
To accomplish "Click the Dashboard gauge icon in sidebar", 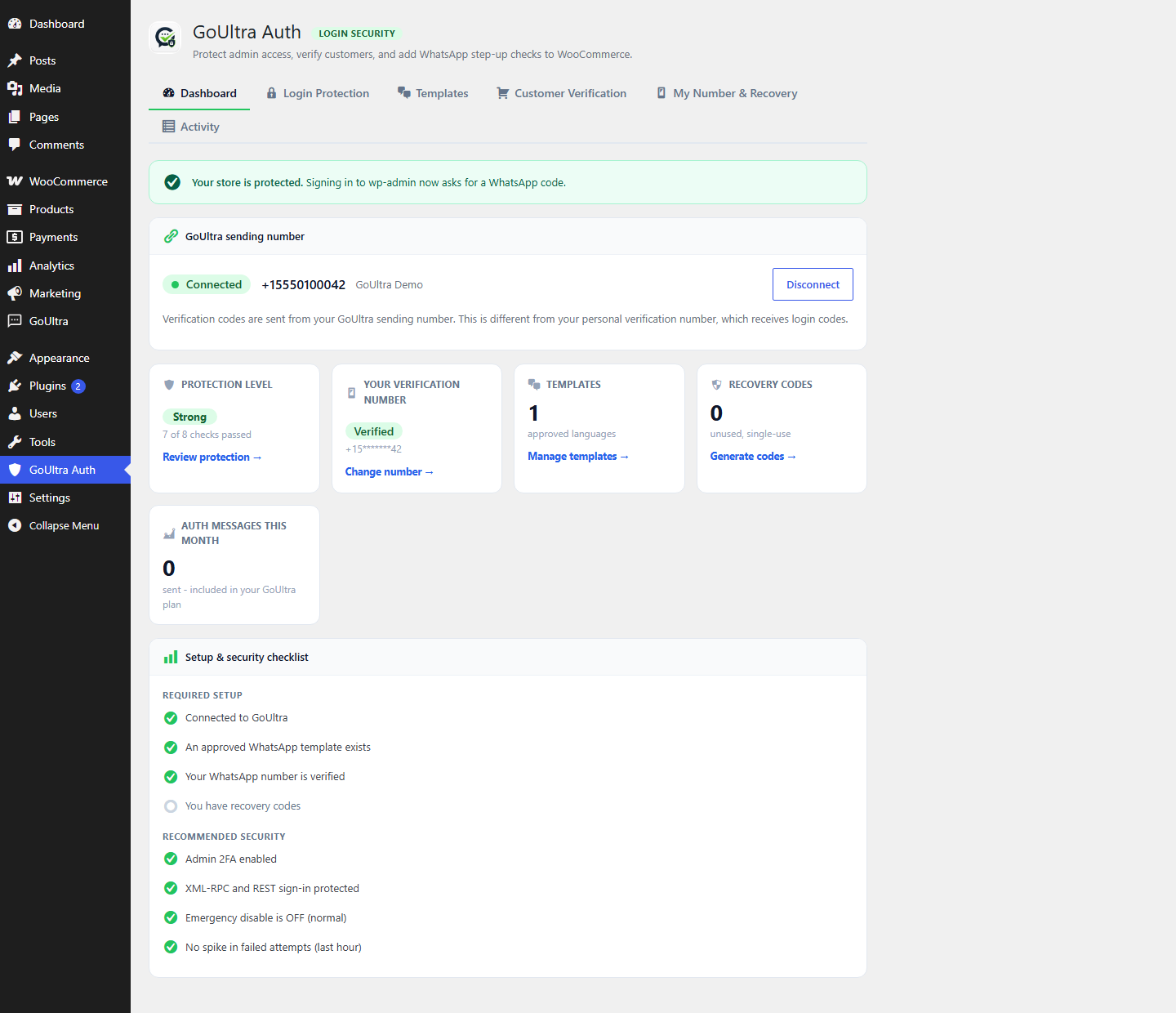I will click(x=15, y=24).
